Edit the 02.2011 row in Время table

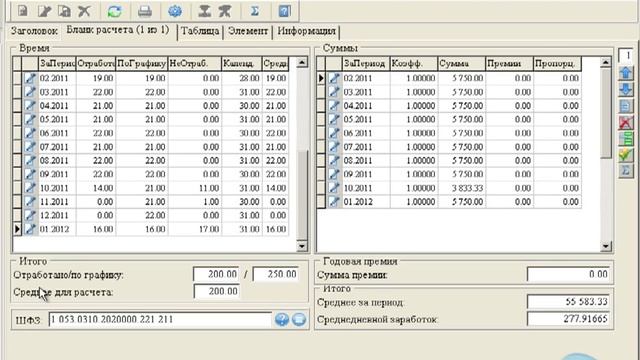click(x=30, y=78)
